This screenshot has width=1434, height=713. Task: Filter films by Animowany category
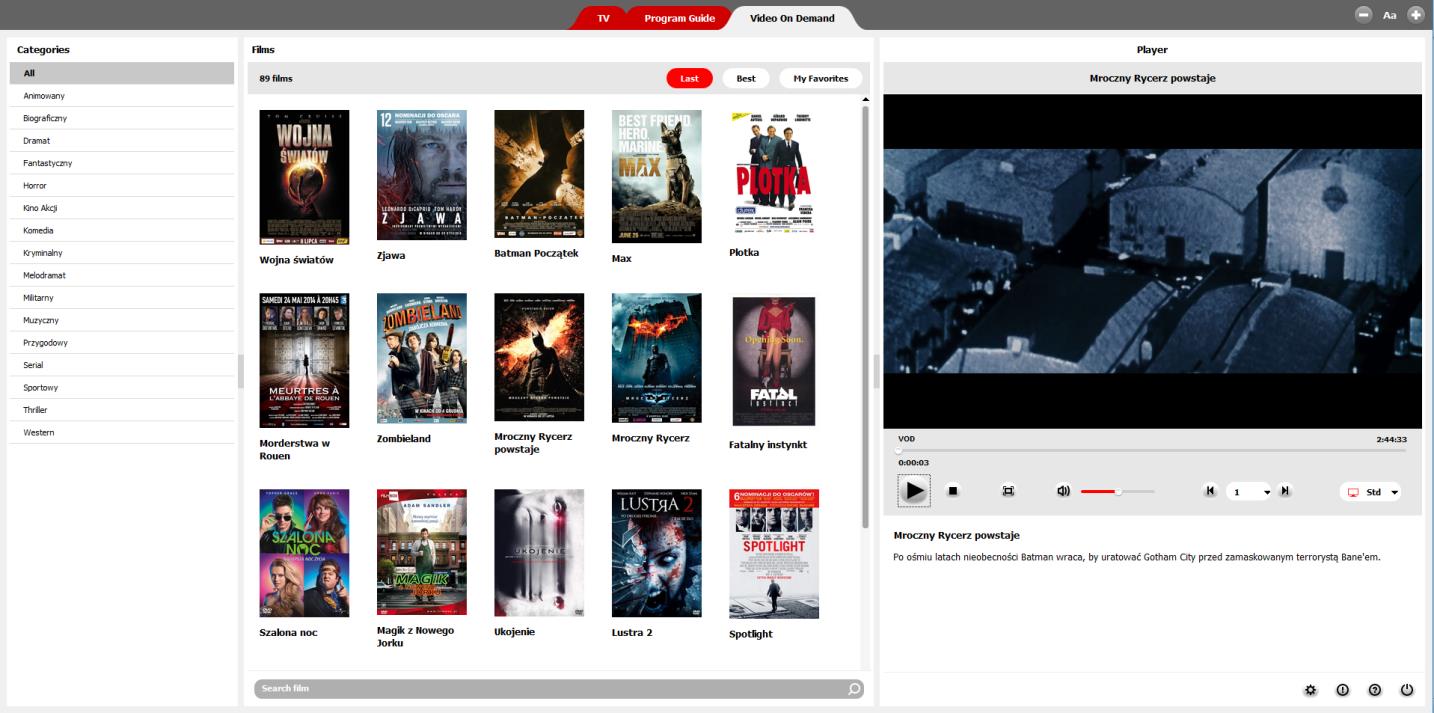[x=122, y=96]
